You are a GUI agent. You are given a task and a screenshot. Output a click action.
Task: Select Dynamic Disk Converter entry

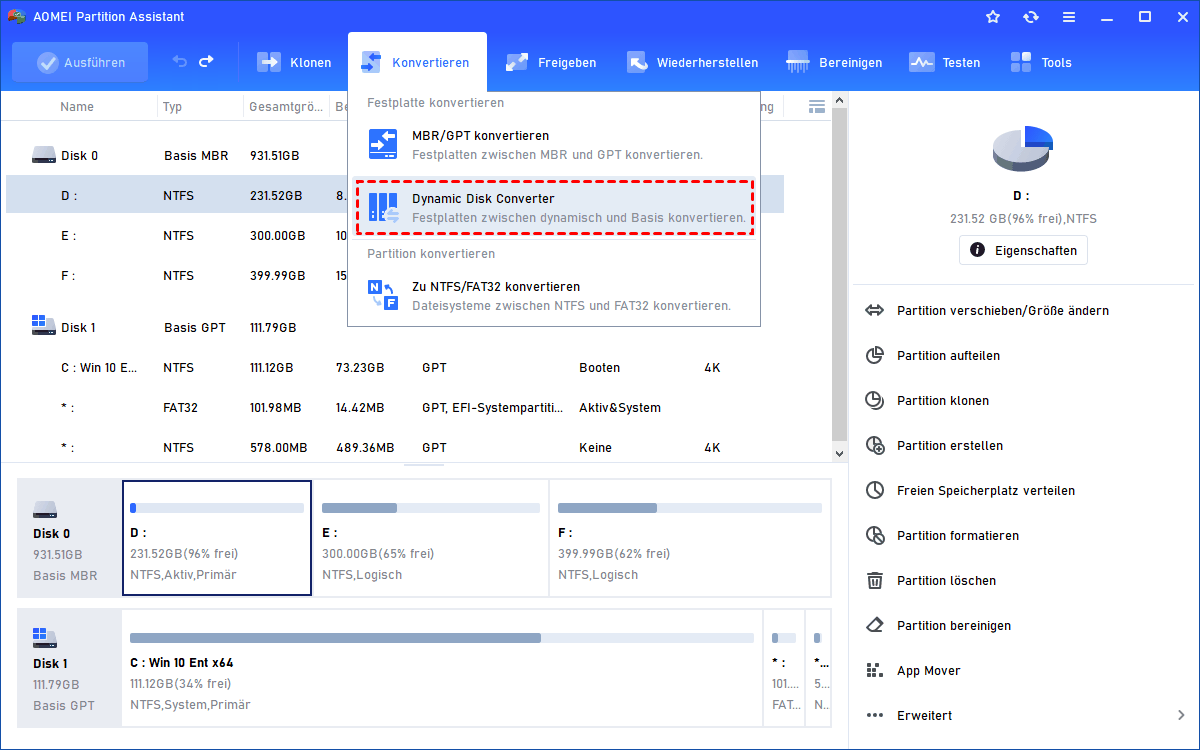554,208
